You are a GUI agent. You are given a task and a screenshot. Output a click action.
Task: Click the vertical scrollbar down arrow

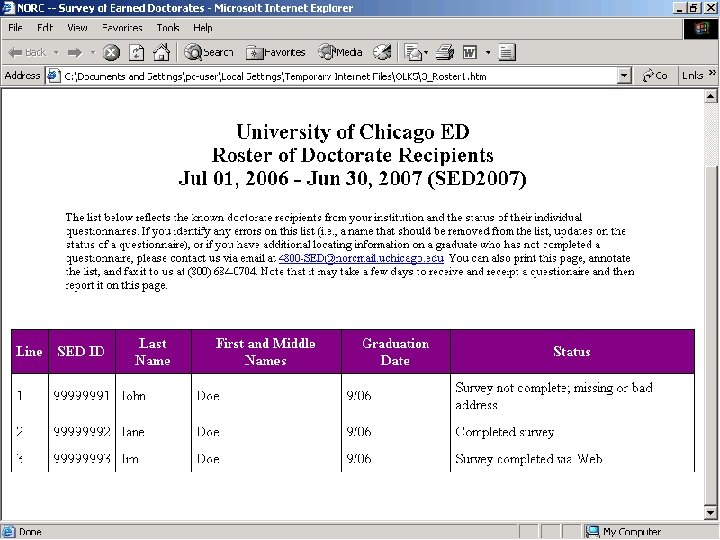[x=710, y=512]
